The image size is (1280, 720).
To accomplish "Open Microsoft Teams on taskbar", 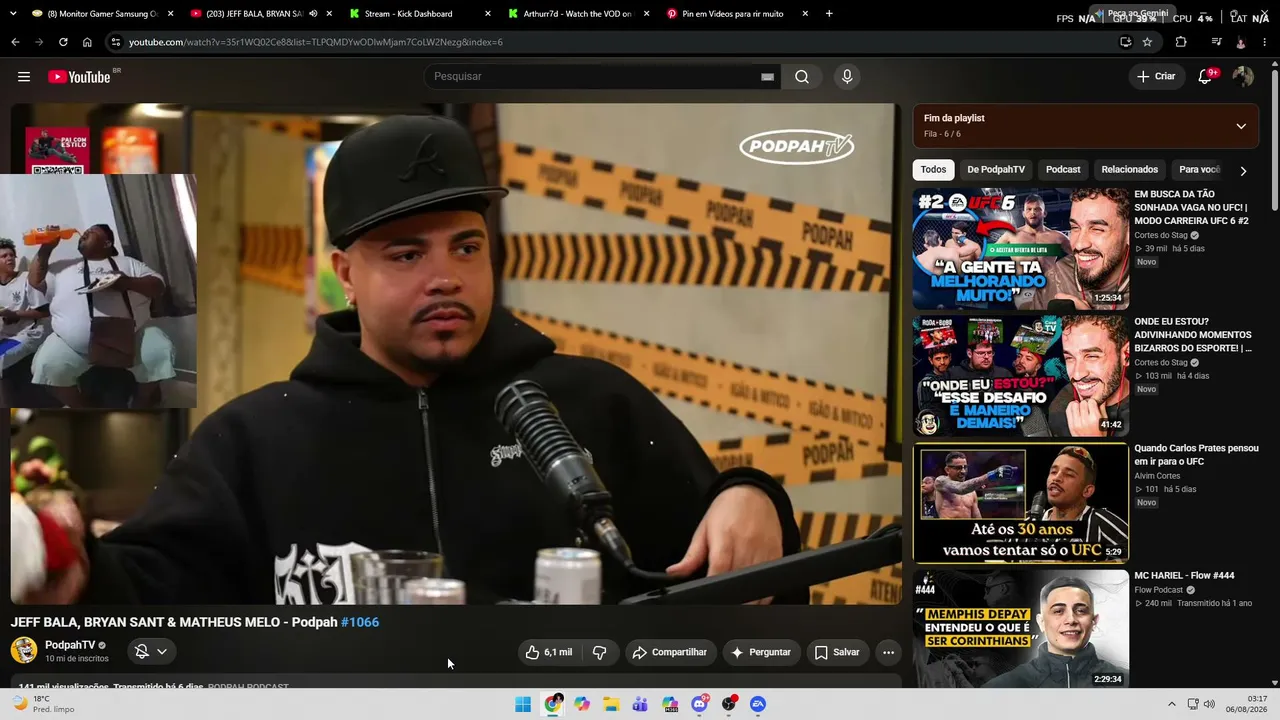I will click(x=640, y=704).
